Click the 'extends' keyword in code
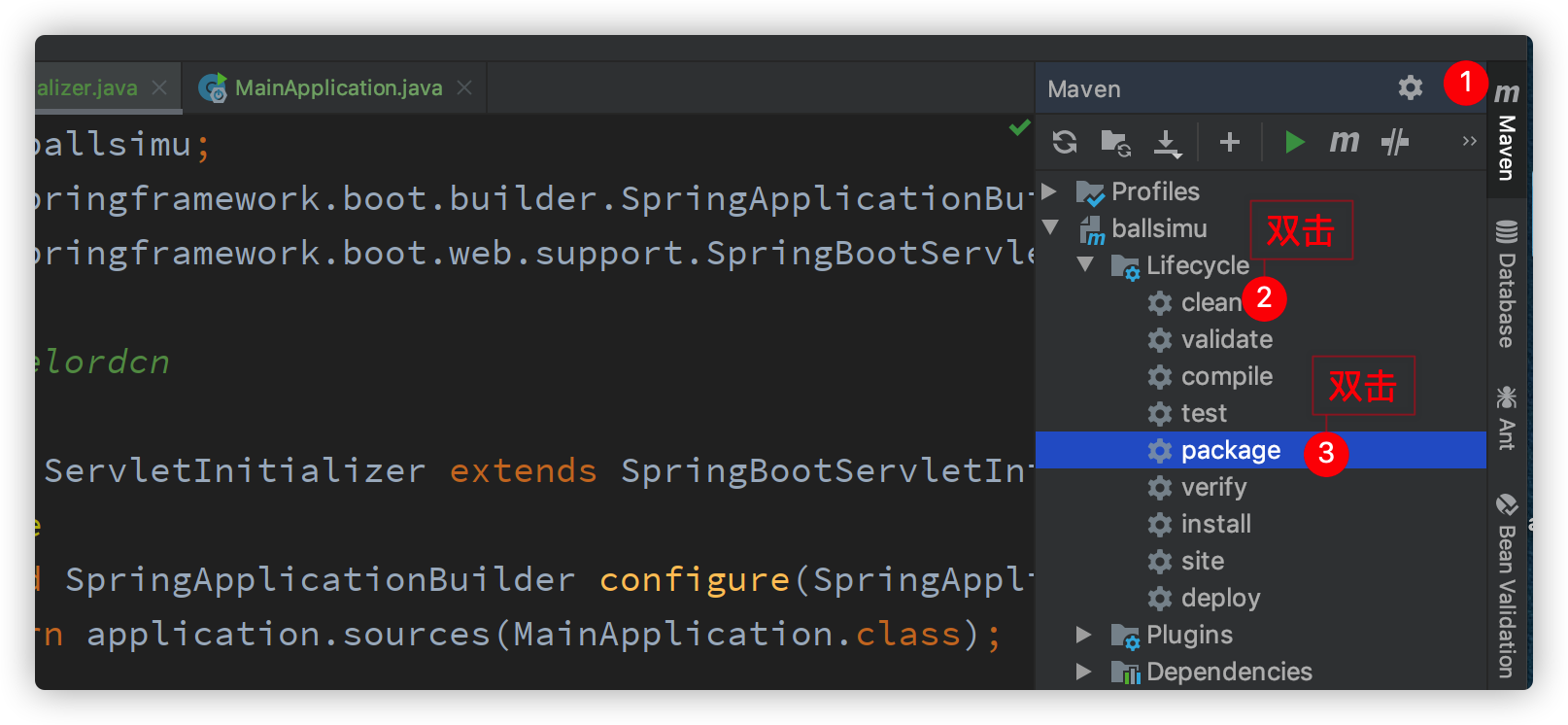 [x=523, y=470]
